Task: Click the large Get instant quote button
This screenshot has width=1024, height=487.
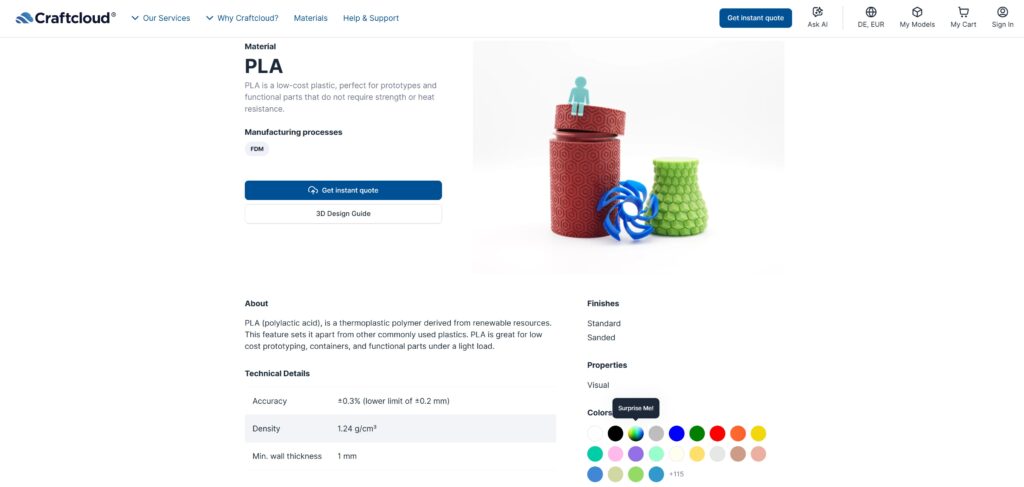Action: [344, 191]
